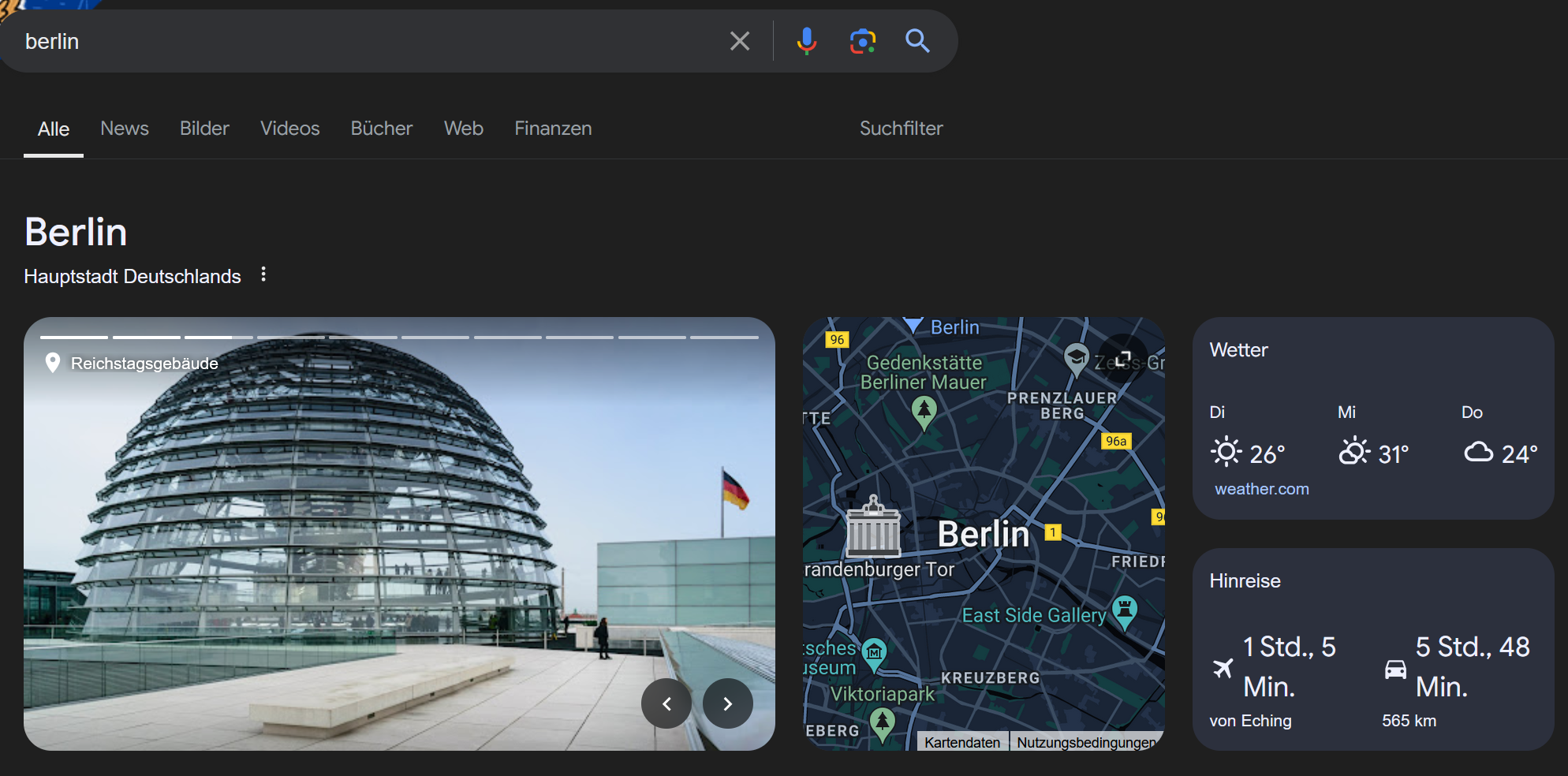
Task: Click the museum pin on the map
Action: click(x=874, y=655)
